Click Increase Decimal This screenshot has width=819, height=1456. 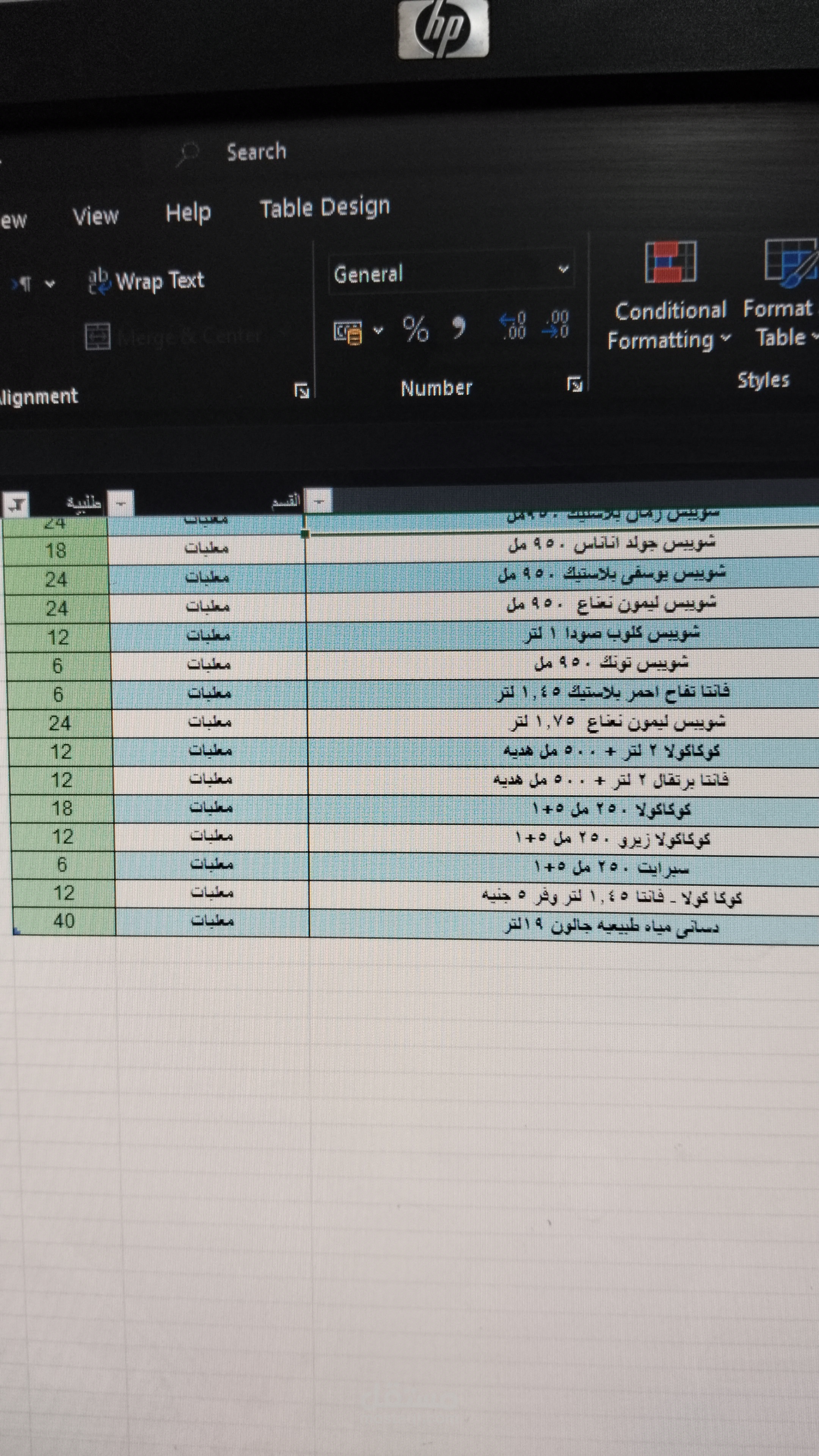tap(513, 326)
